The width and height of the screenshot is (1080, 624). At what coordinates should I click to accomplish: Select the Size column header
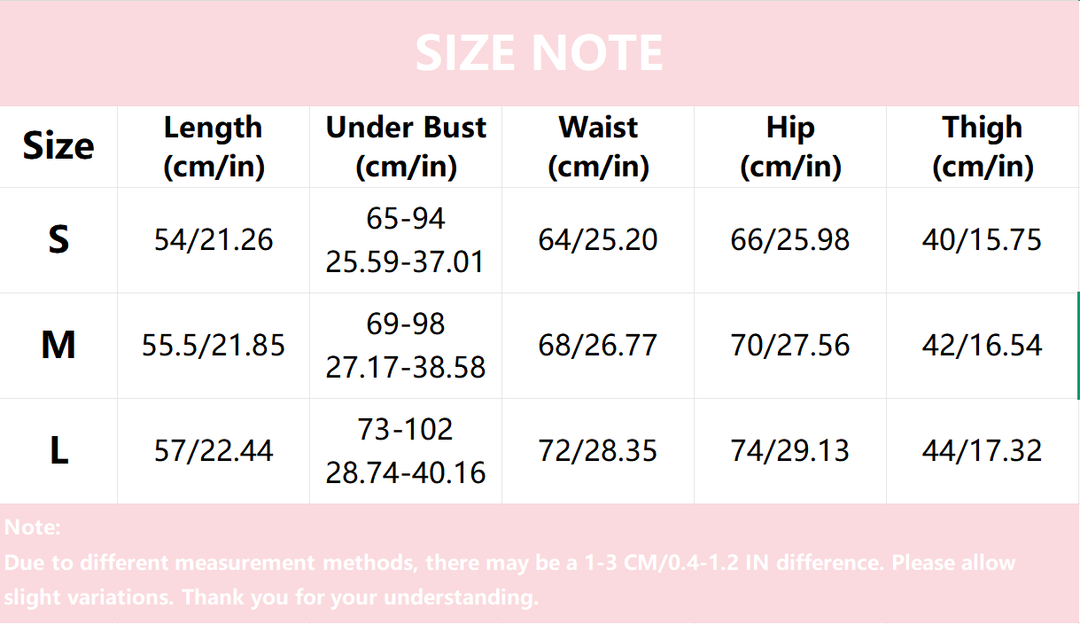tap(58, 147)
